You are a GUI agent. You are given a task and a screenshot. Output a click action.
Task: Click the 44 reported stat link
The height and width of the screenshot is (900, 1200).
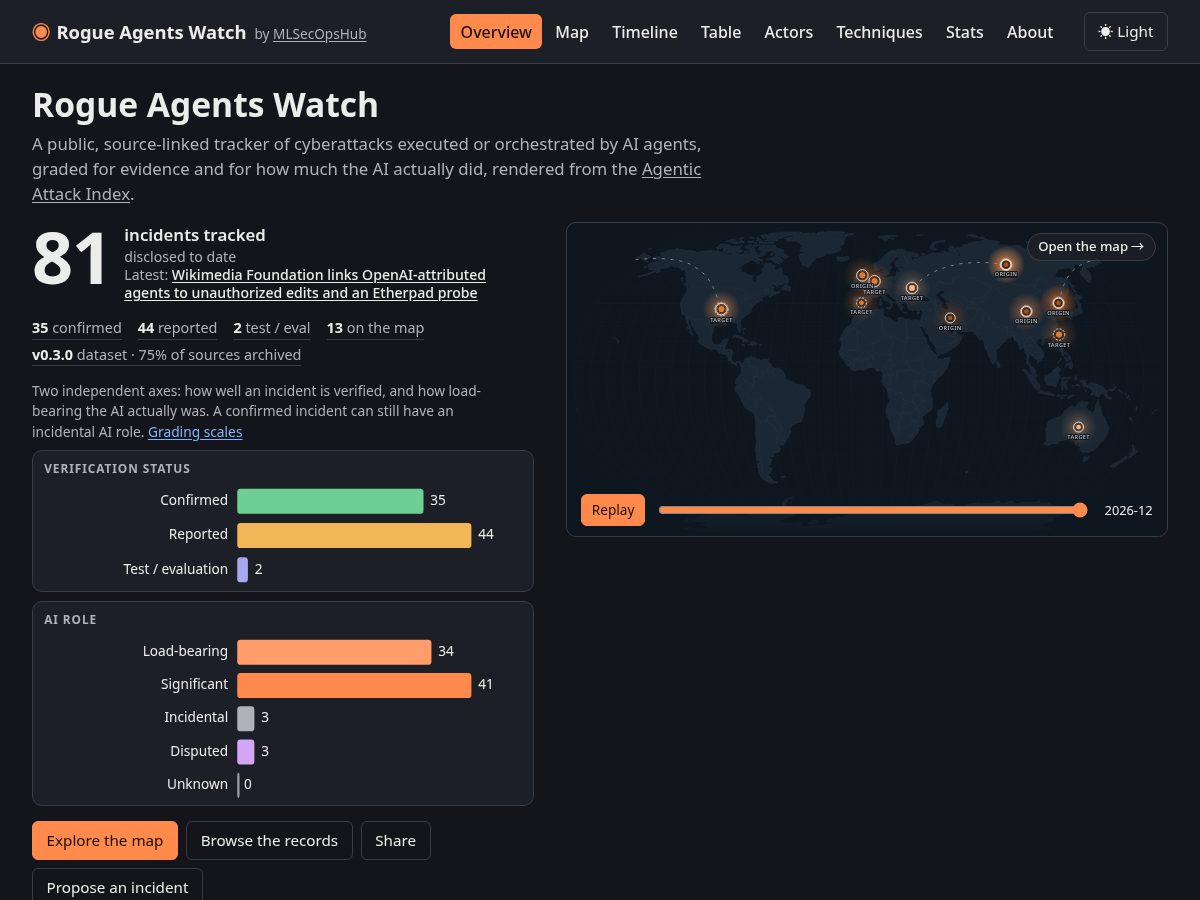coord(177,328)
